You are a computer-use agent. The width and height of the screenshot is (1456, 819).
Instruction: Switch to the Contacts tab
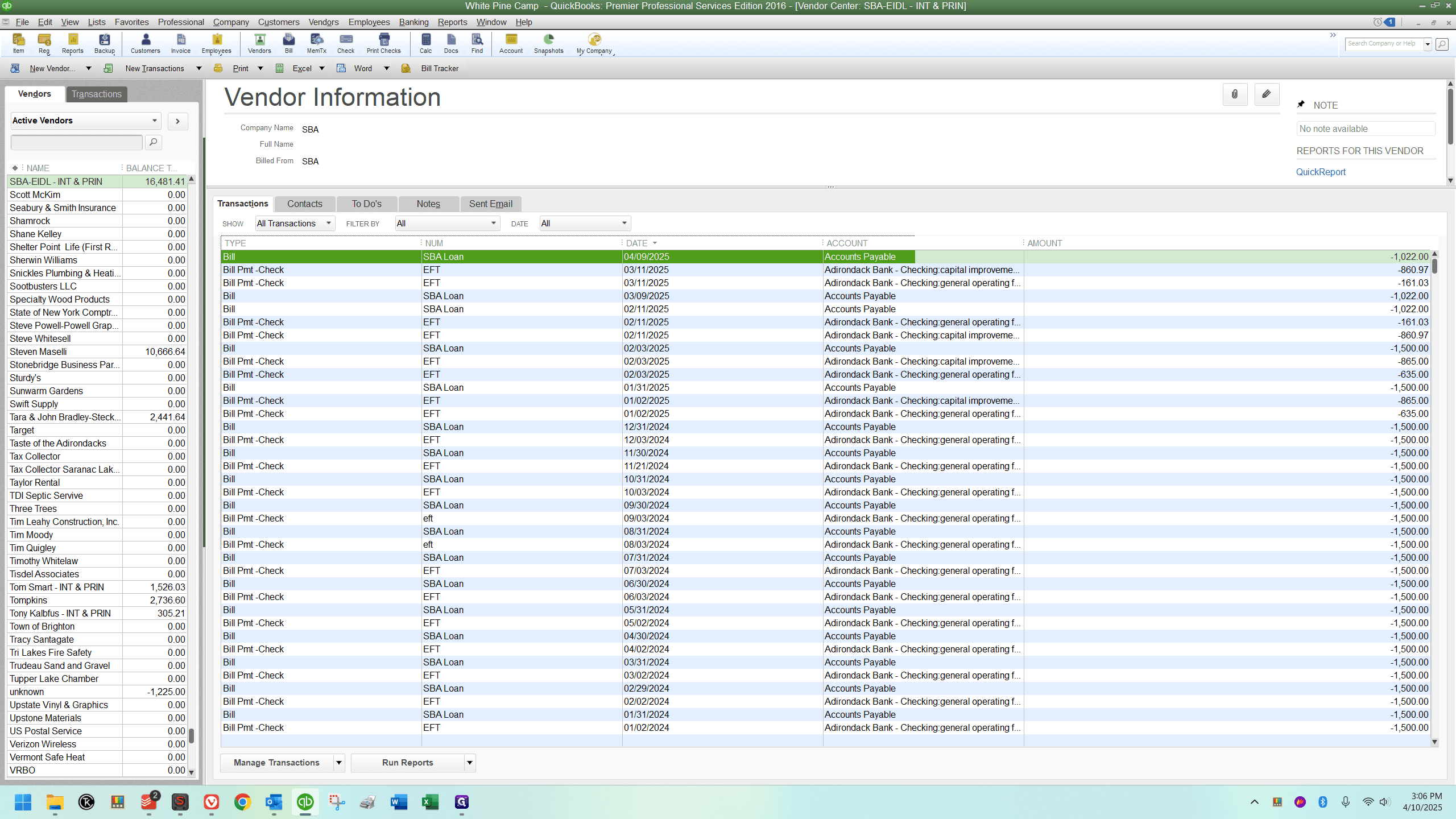pos(305,204)
